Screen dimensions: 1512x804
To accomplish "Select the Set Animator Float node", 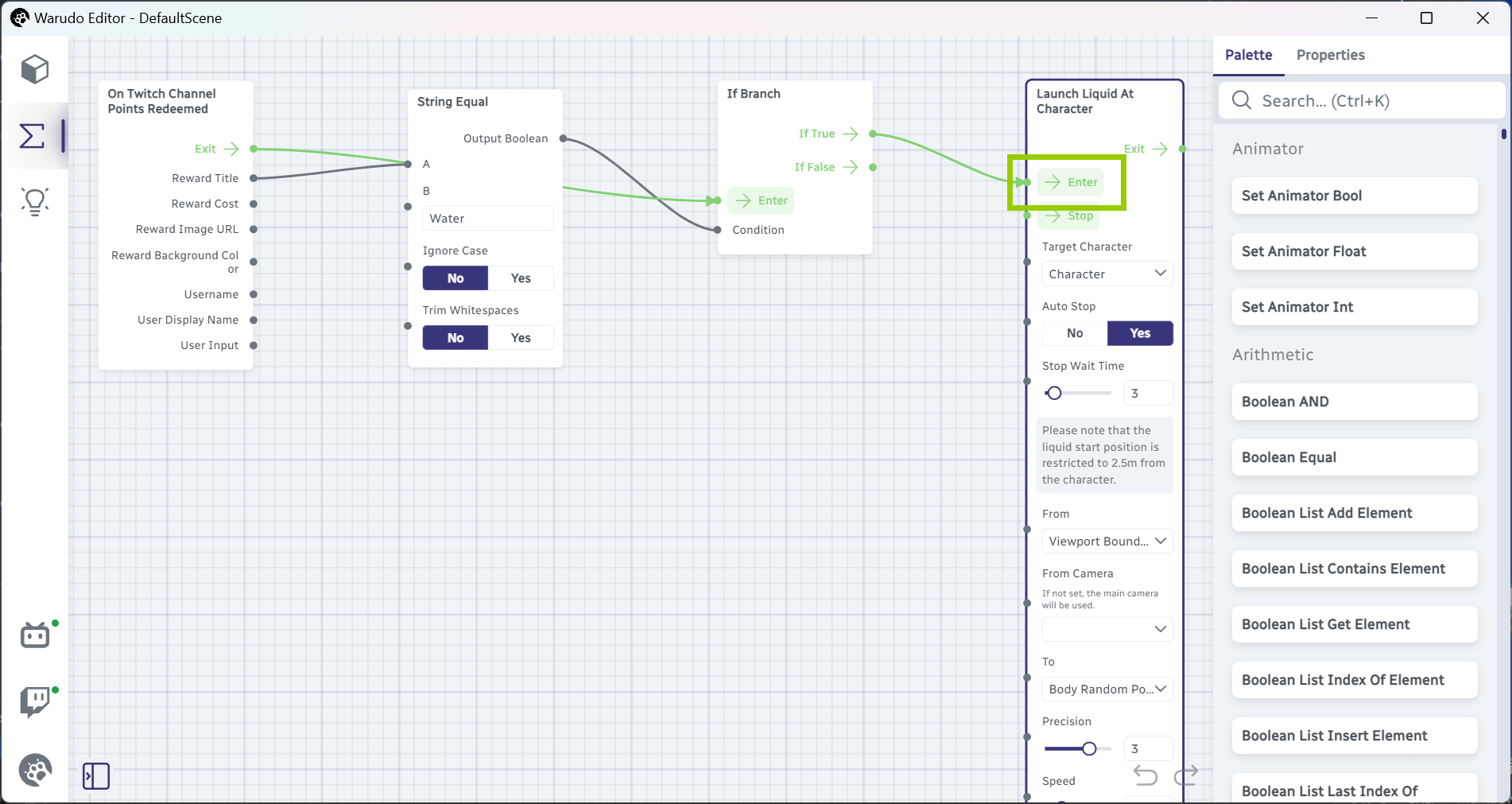I will 1355,251.
